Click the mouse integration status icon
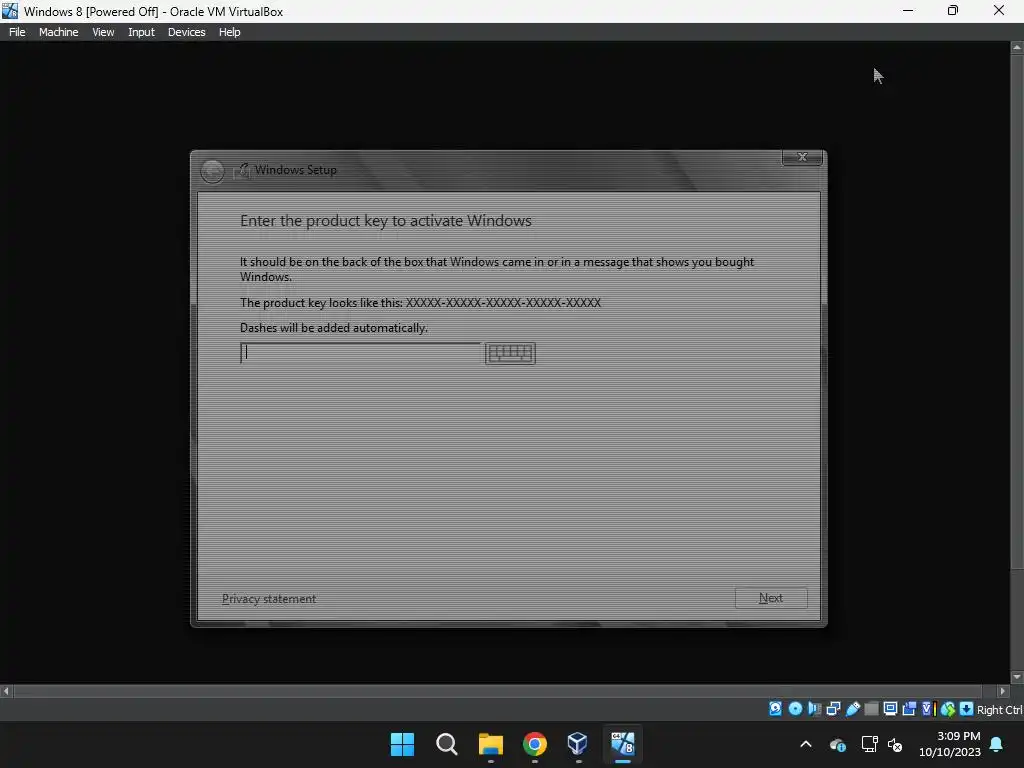Viewport: 1024px width, 768px height. 948,709
